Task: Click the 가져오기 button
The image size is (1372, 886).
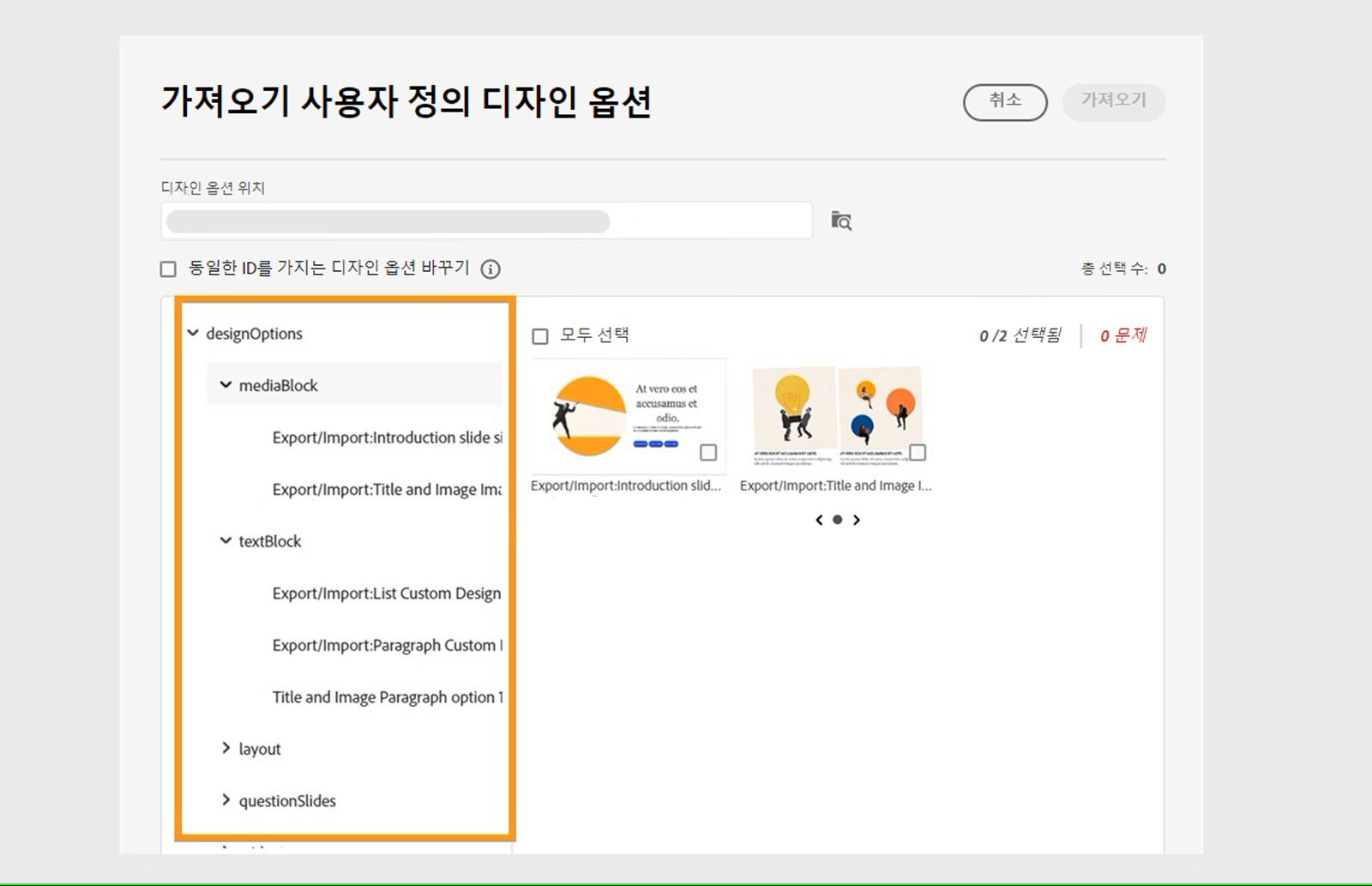Action: (x=1115, y=100)
